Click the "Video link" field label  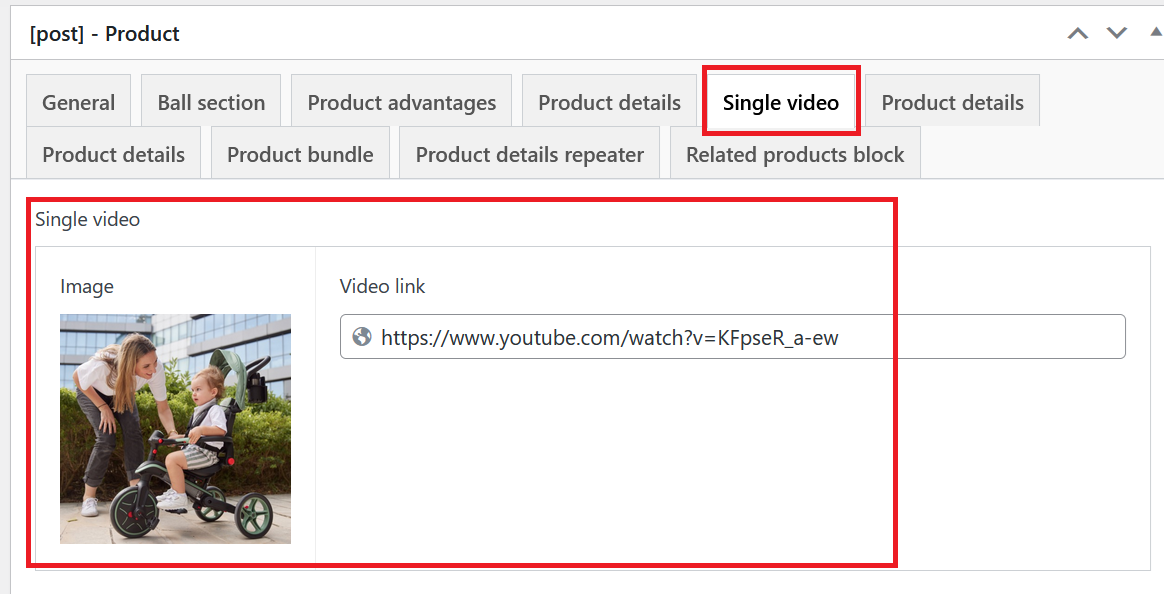382,287
